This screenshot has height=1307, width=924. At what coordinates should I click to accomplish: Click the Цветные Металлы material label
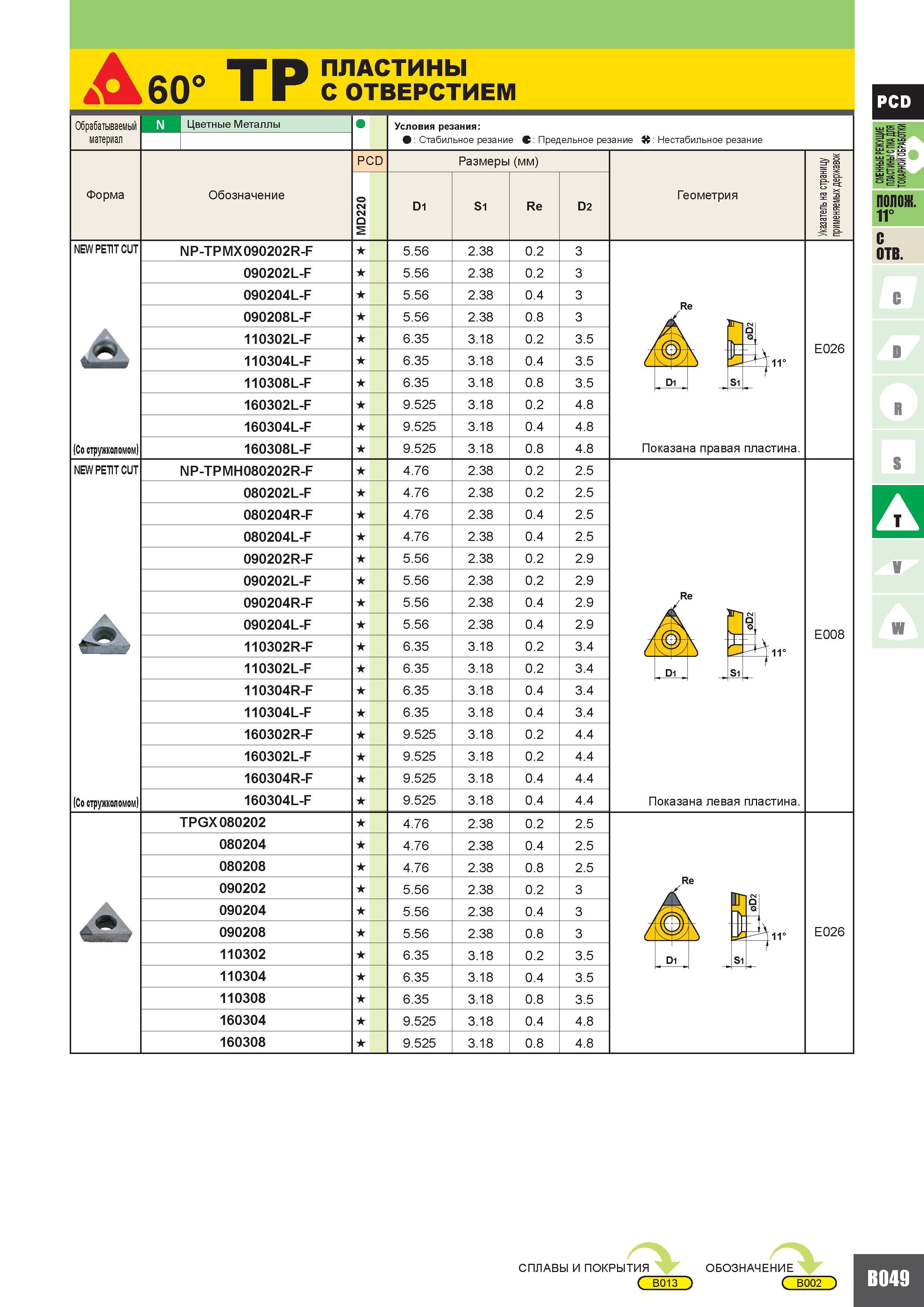[x=233, y=124]
